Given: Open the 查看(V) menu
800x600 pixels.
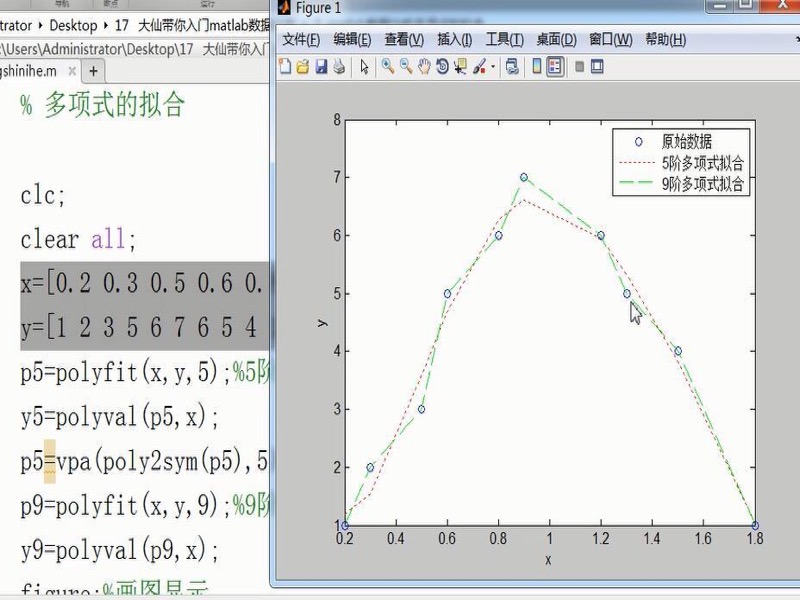Looking at the screenshot, I should 404,39.
